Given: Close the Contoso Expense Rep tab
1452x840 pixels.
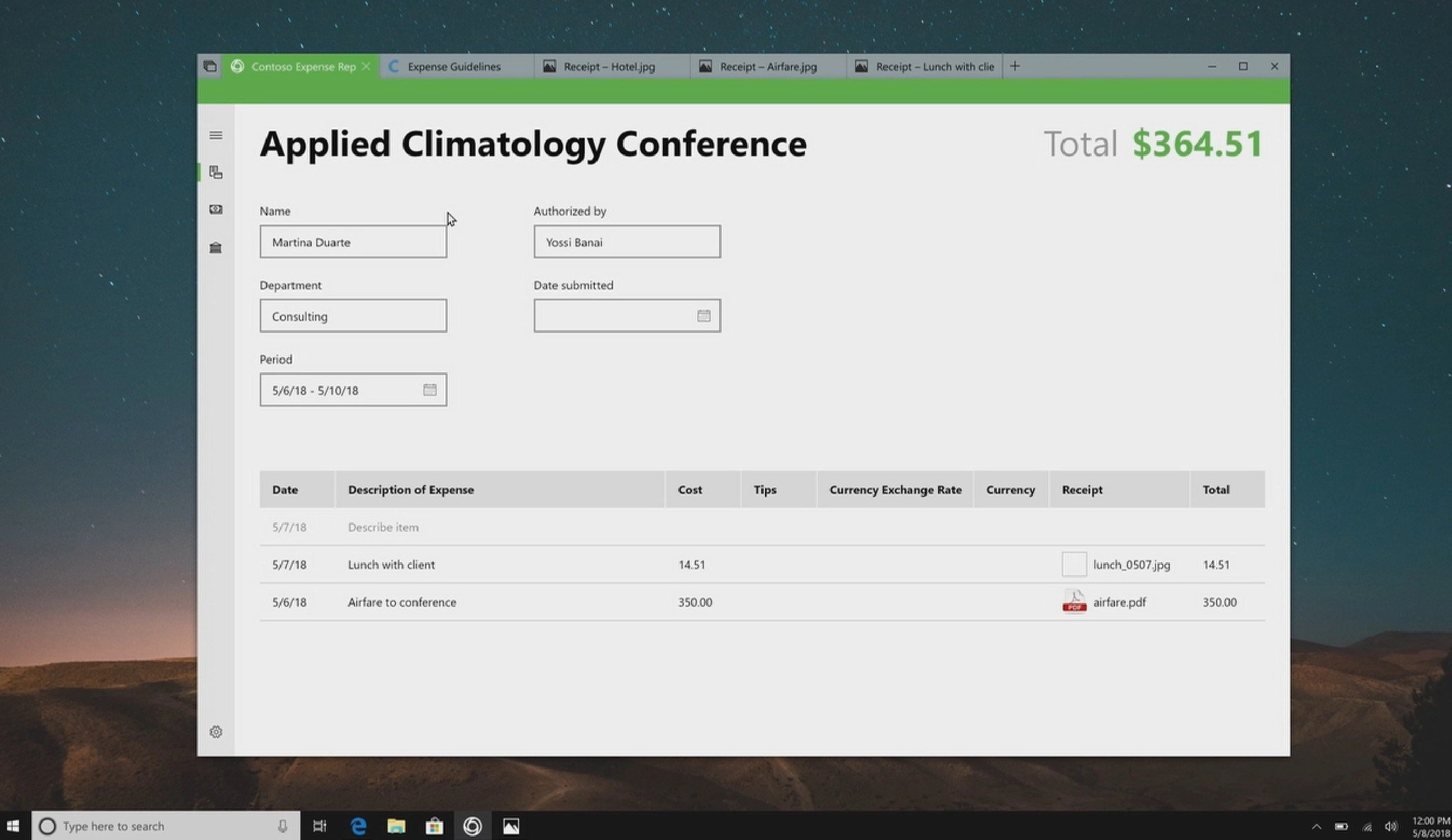Looking at the screenshot, I should tap(366, 67).
